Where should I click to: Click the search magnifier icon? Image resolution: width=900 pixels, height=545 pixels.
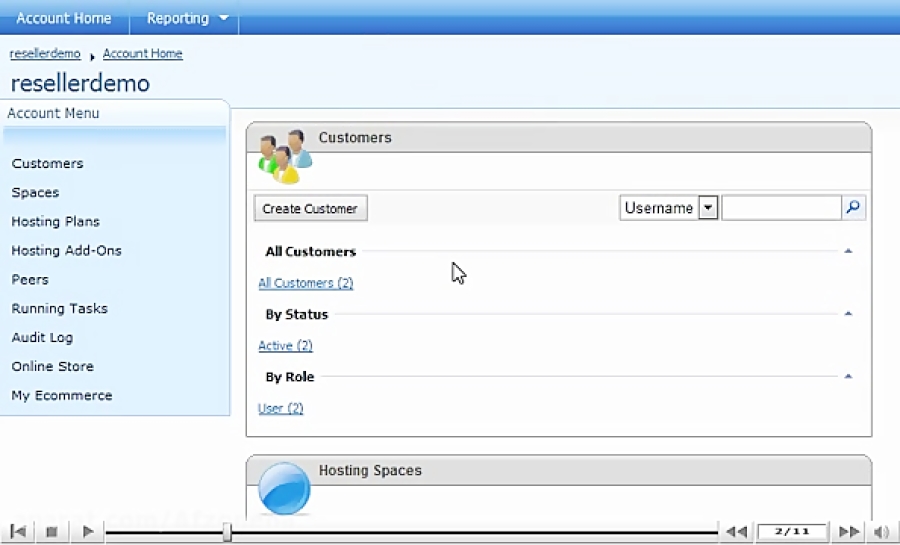point(853,208)
